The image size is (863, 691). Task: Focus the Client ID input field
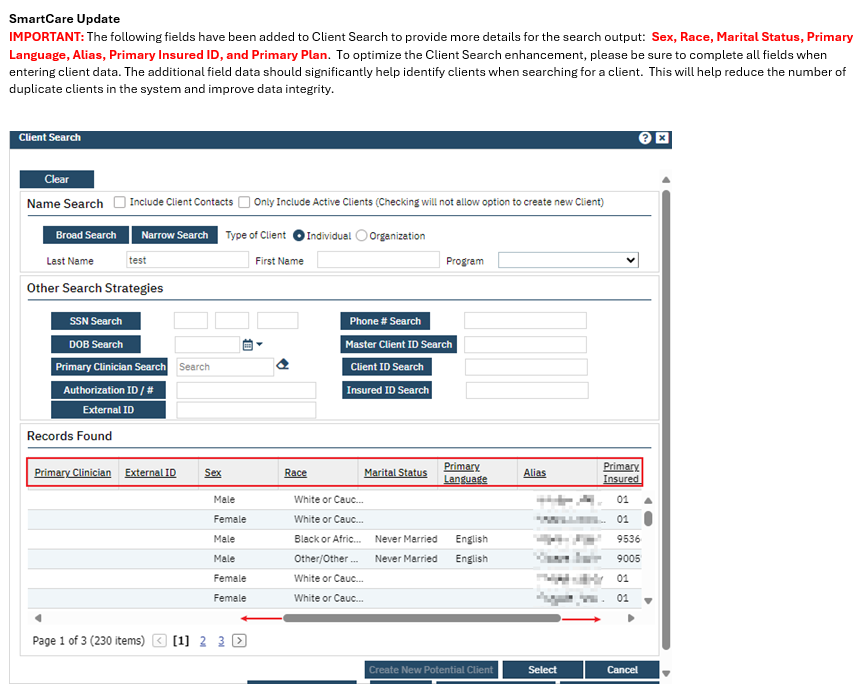click(x=526, y=367)
